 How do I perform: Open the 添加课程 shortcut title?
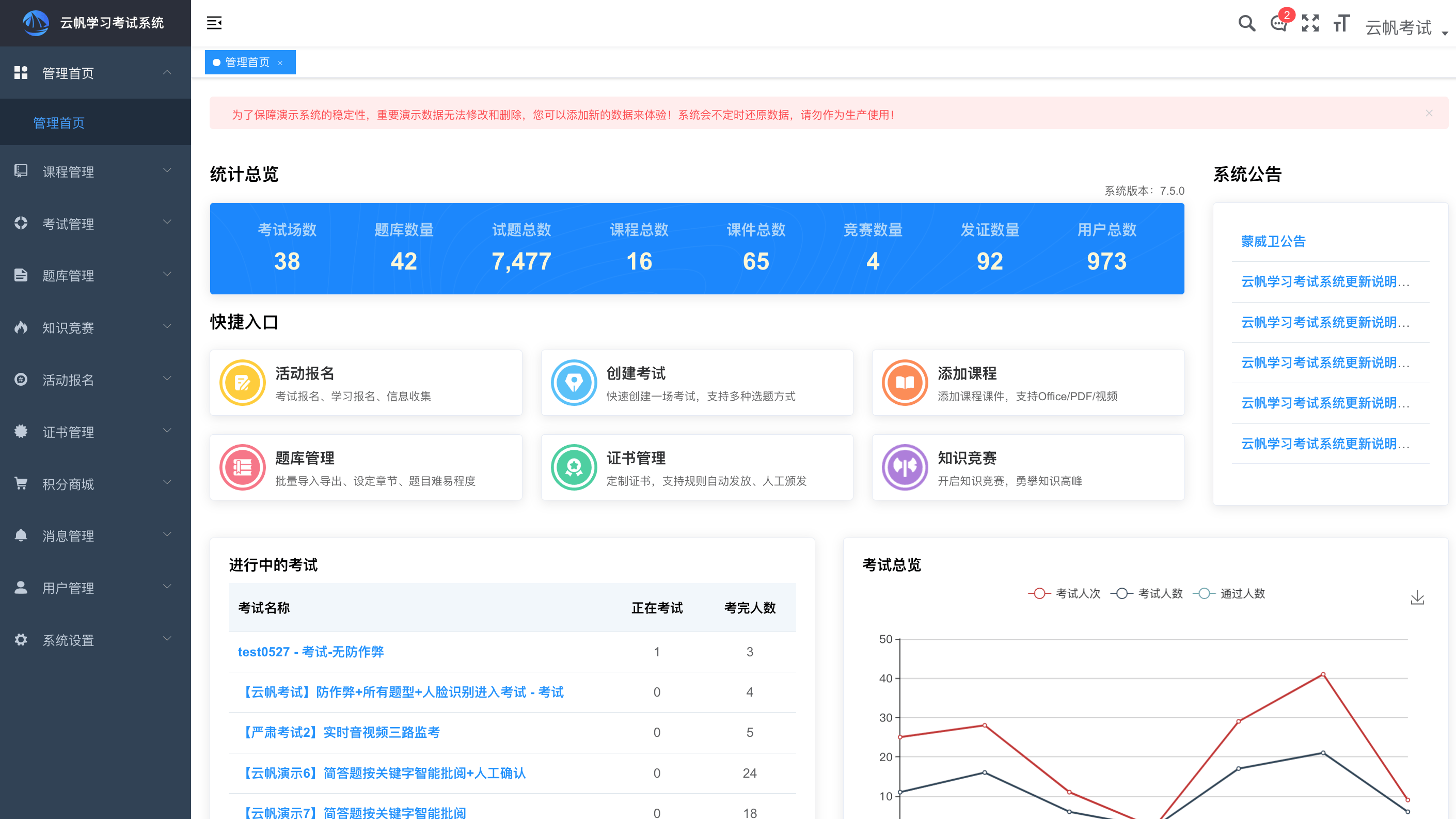pyautogui.click(x=967, y=373)
